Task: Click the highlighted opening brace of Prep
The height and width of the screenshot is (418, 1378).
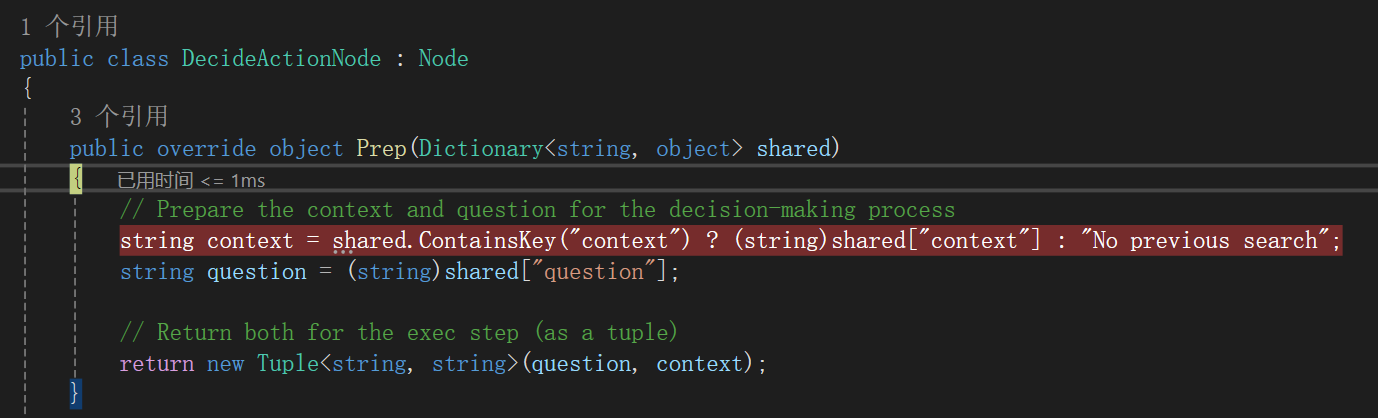Action: tap(77, 180)
